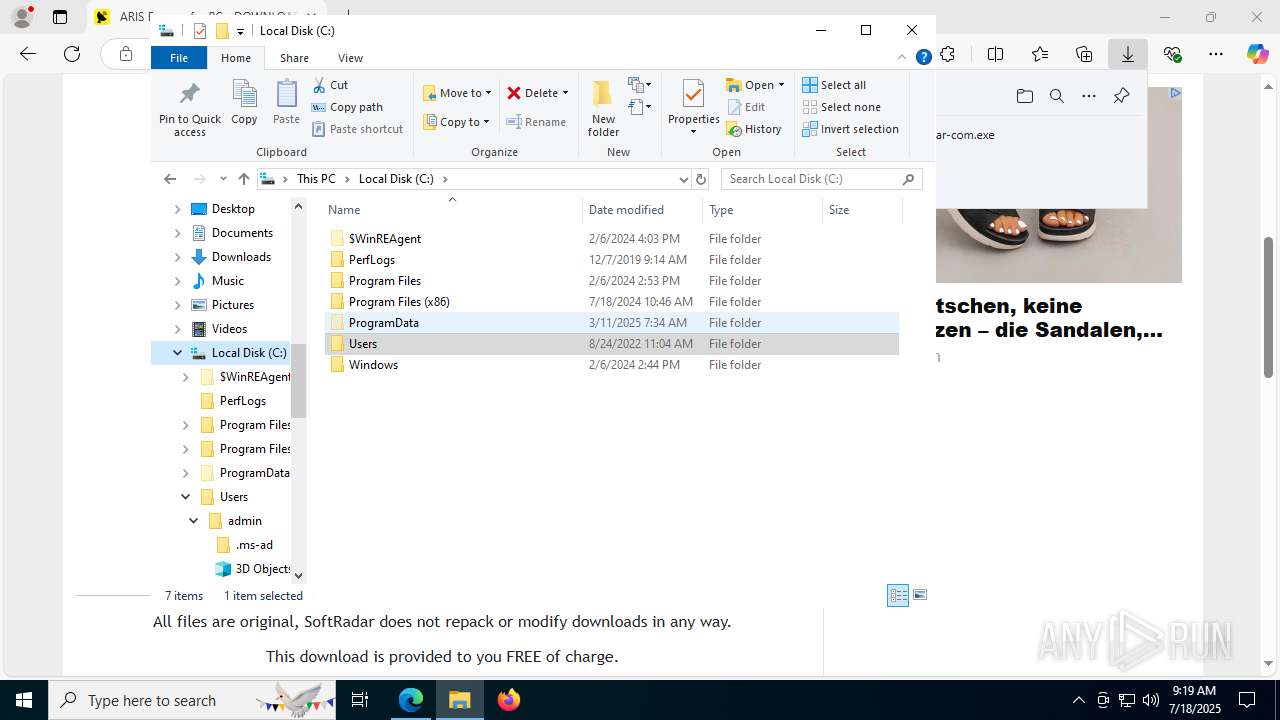Viewport: 1280px width, 720px height.
Task: Open recent locations dropdown arrow
Action: coord(223,179)
